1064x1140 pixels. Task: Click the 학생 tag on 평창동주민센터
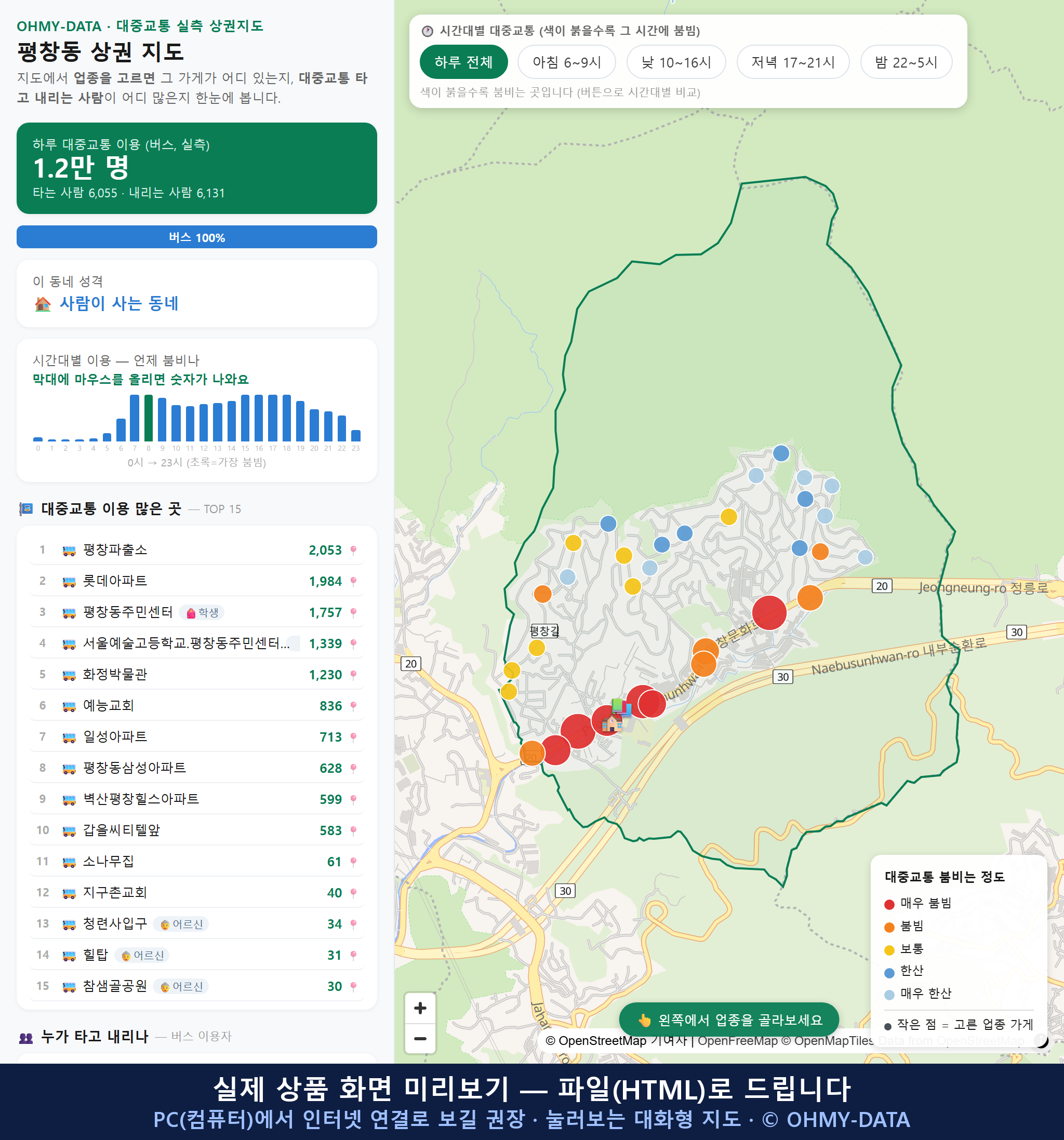click(x=202, y=612)
